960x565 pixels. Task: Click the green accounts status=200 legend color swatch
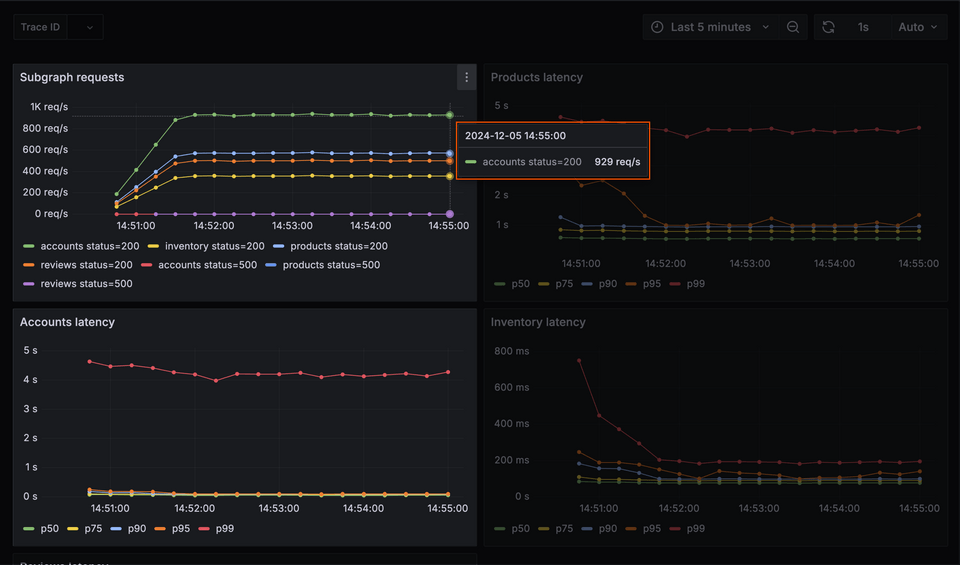coord(28,246)
